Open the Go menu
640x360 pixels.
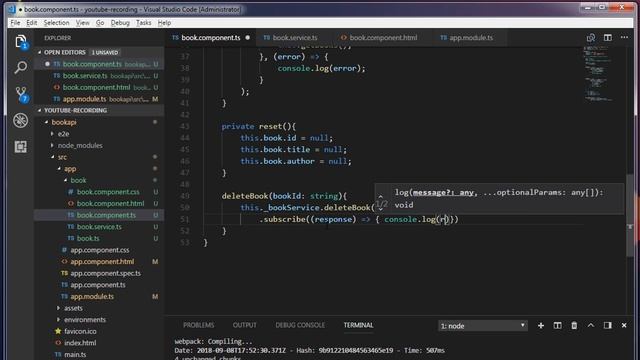[x=100, y=23]
